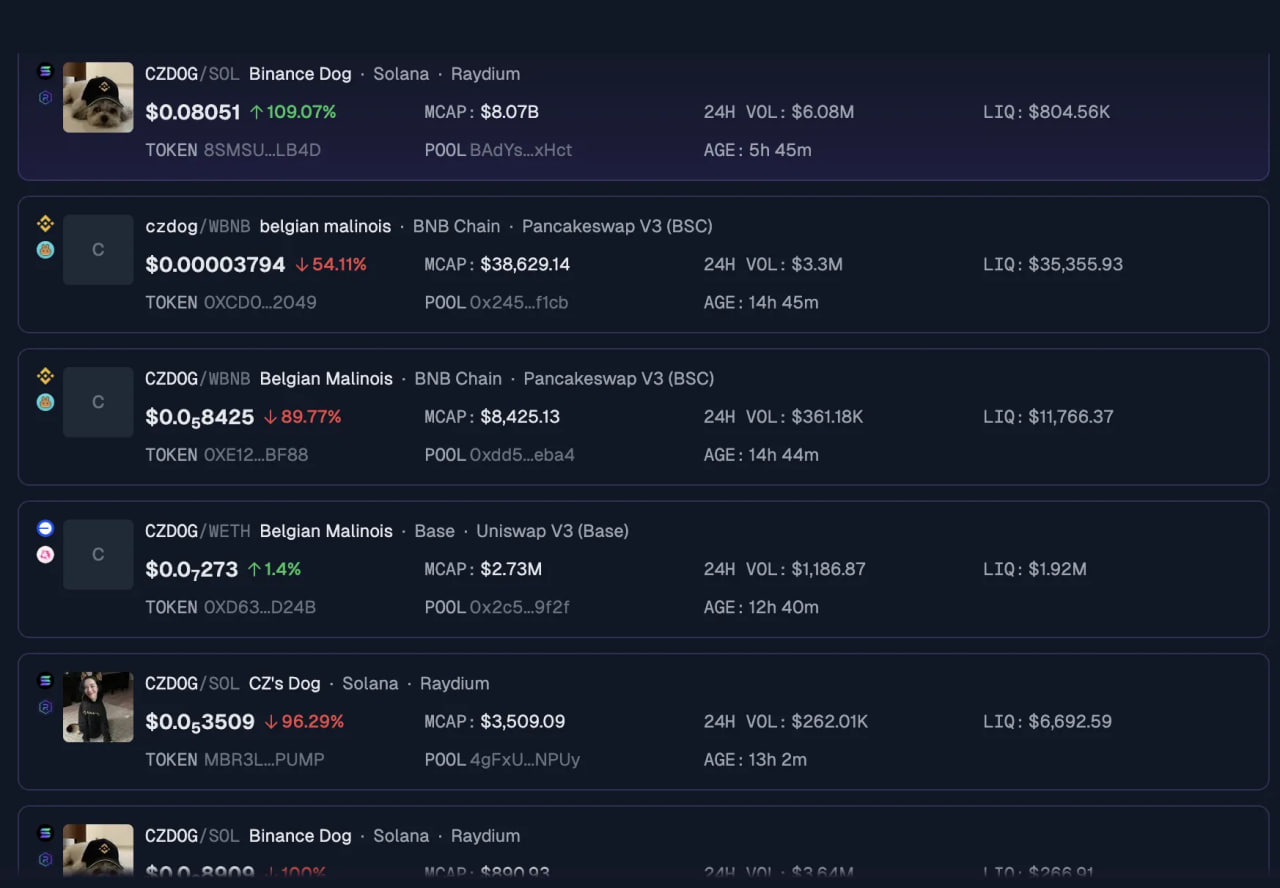The width and height of the screenshot is (1280, 888).
Task: Click the liquidity value $1.92M
Action: pos(1058,569)
